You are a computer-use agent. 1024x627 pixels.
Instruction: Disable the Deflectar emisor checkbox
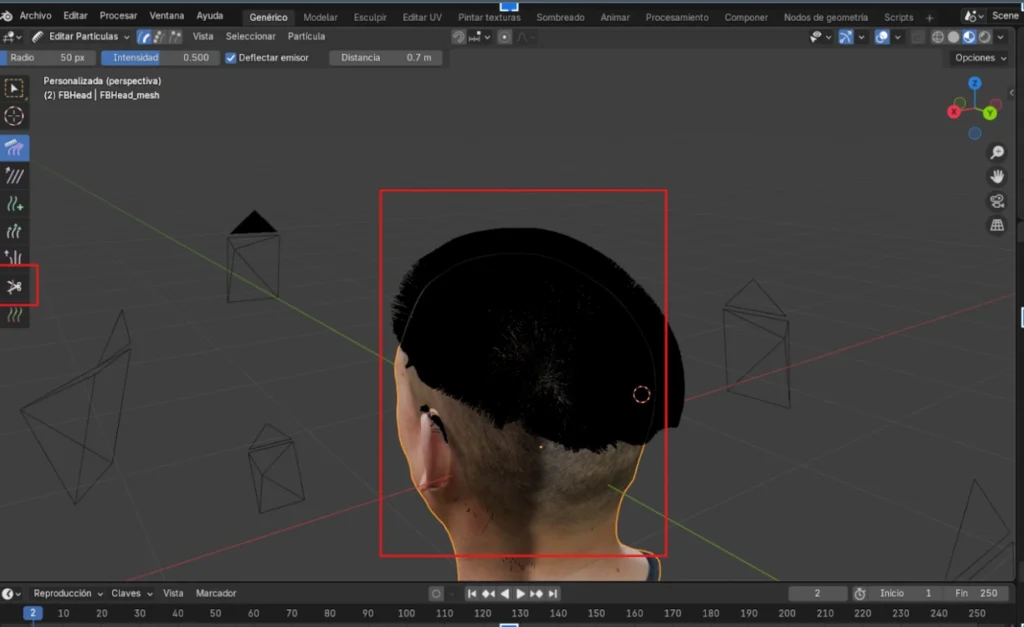(x=232, y=58)
